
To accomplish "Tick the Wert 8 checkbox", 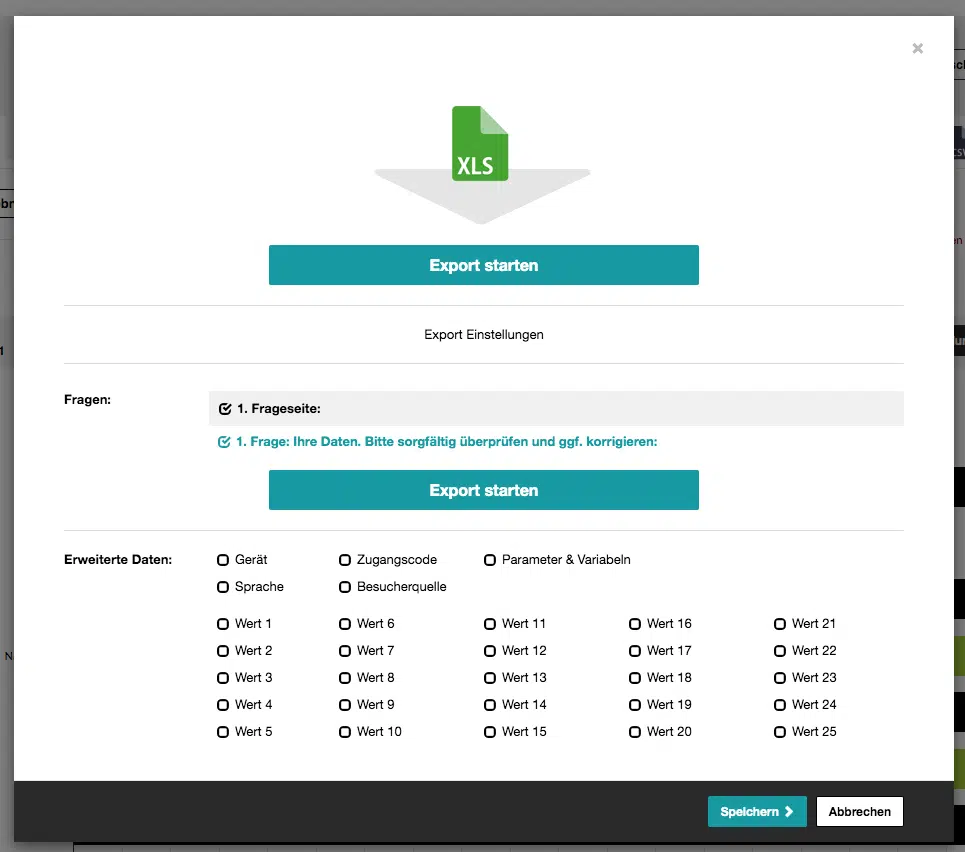I will pyautogui.click(x=345, y=678).
